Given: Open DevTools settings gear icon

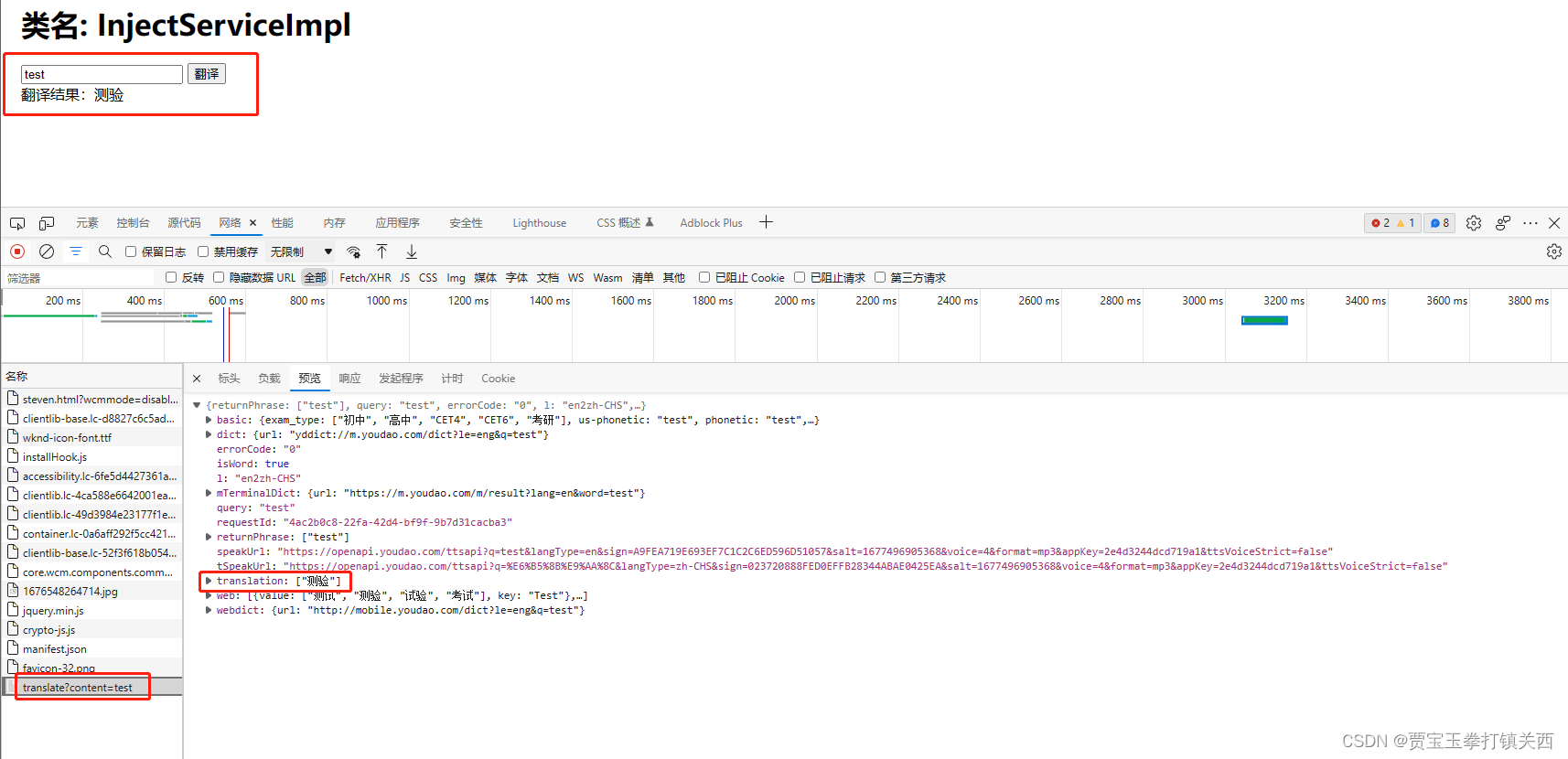Looking at the screenshot, I should pos(1473,223).
